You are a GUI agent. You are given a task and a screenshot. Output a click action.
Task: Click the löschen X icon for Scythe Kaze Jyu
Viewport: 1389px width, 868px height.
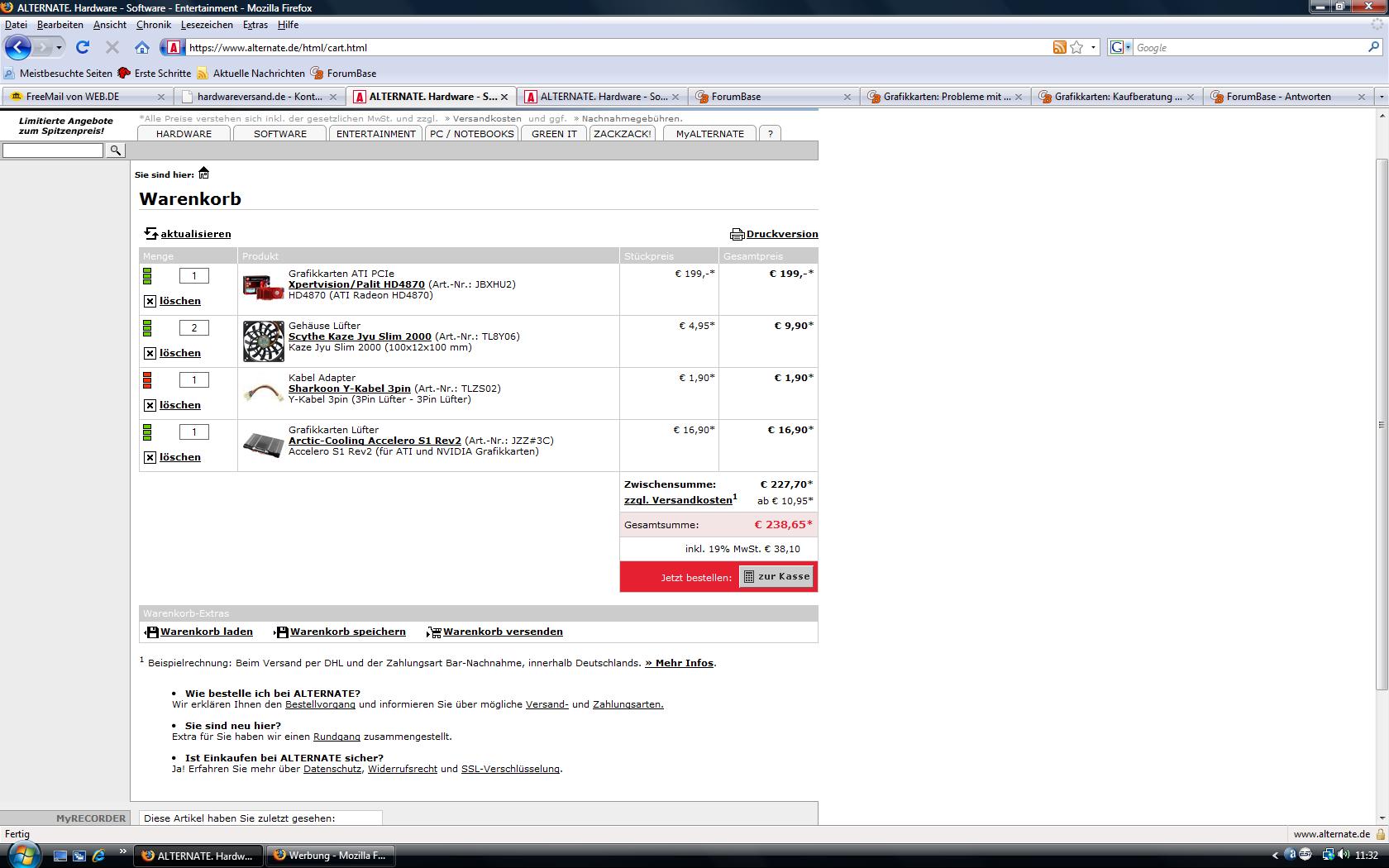click(x=150, y=353)
